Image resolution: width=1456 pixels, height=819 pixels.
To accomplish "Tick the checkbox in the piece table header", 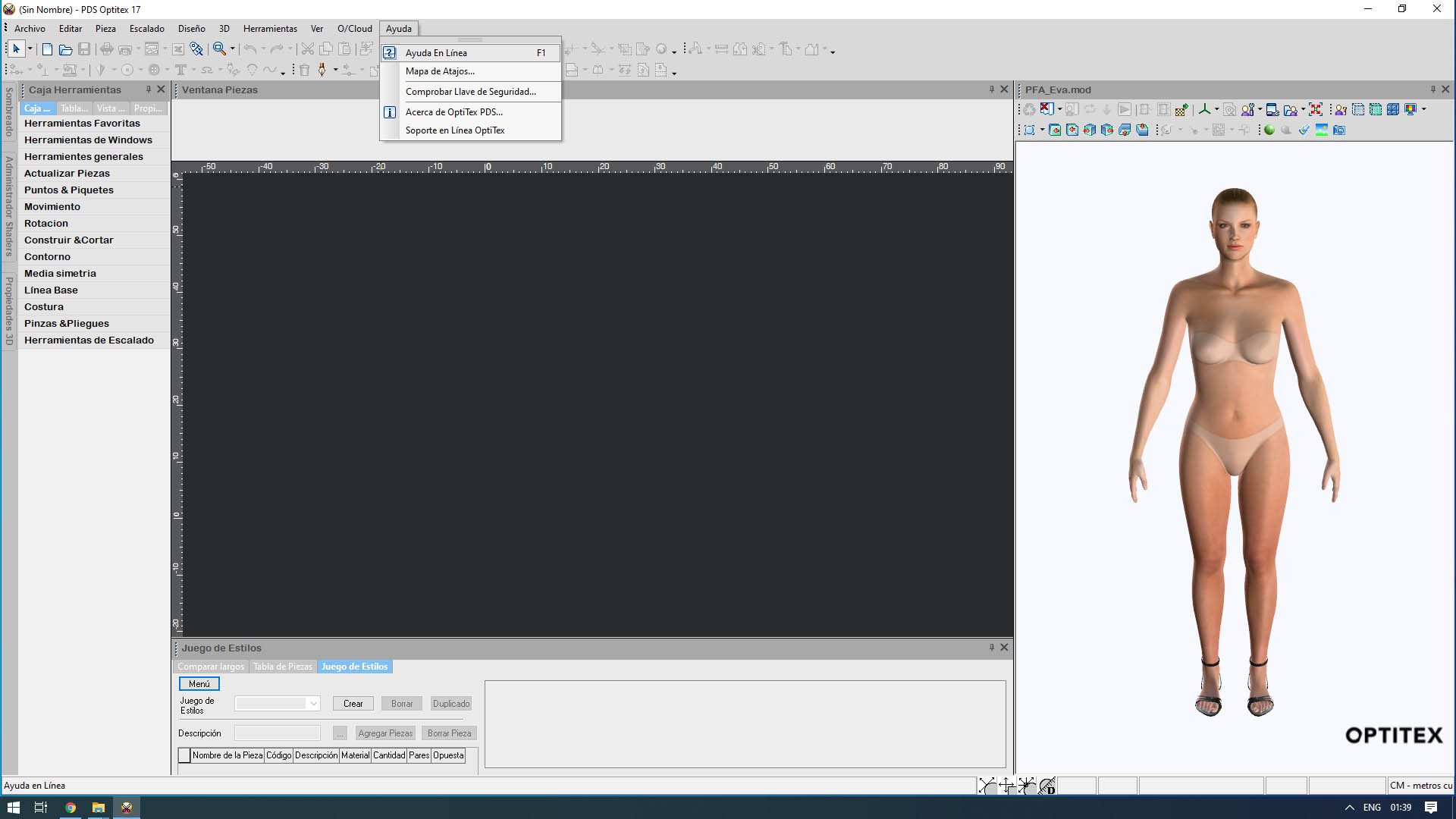I will pos(184,755).
